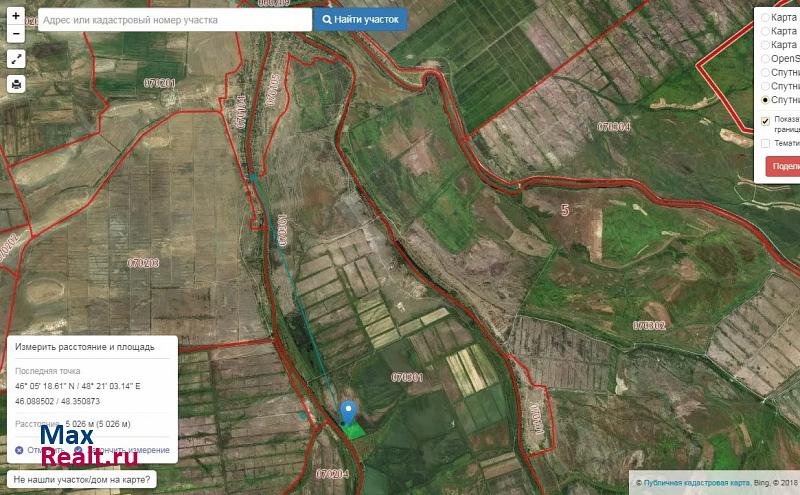Select the second "Карта" radio option

pos(766,31)
